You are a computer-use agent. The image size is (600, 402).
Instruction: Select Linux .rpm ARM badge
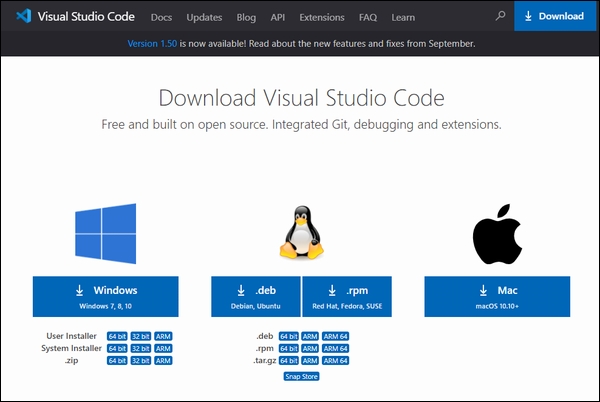pyautogui.click(x=310, y=348)
